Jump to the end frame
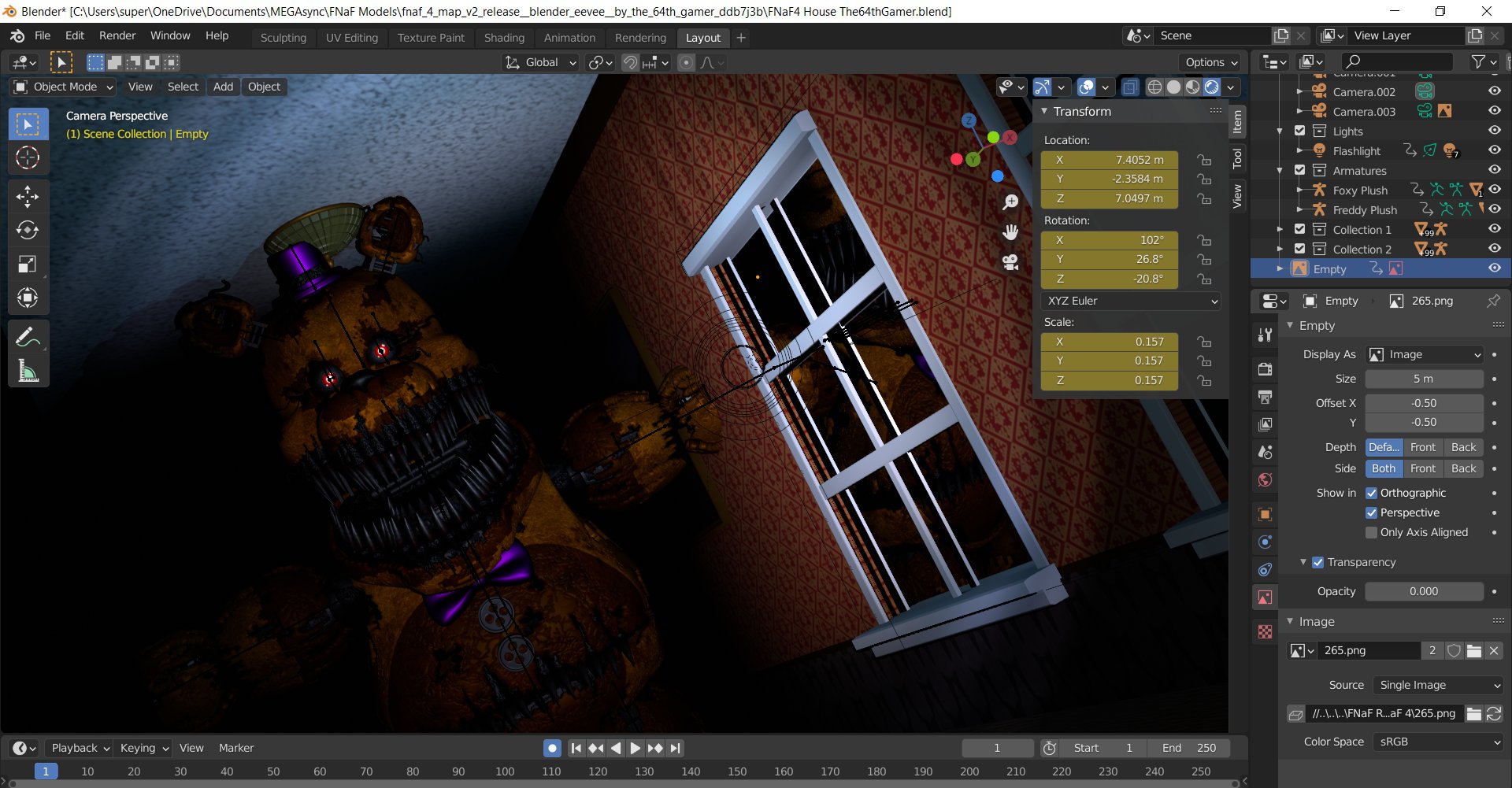This screenshot has height=788, width=1512. pos(675,748)
